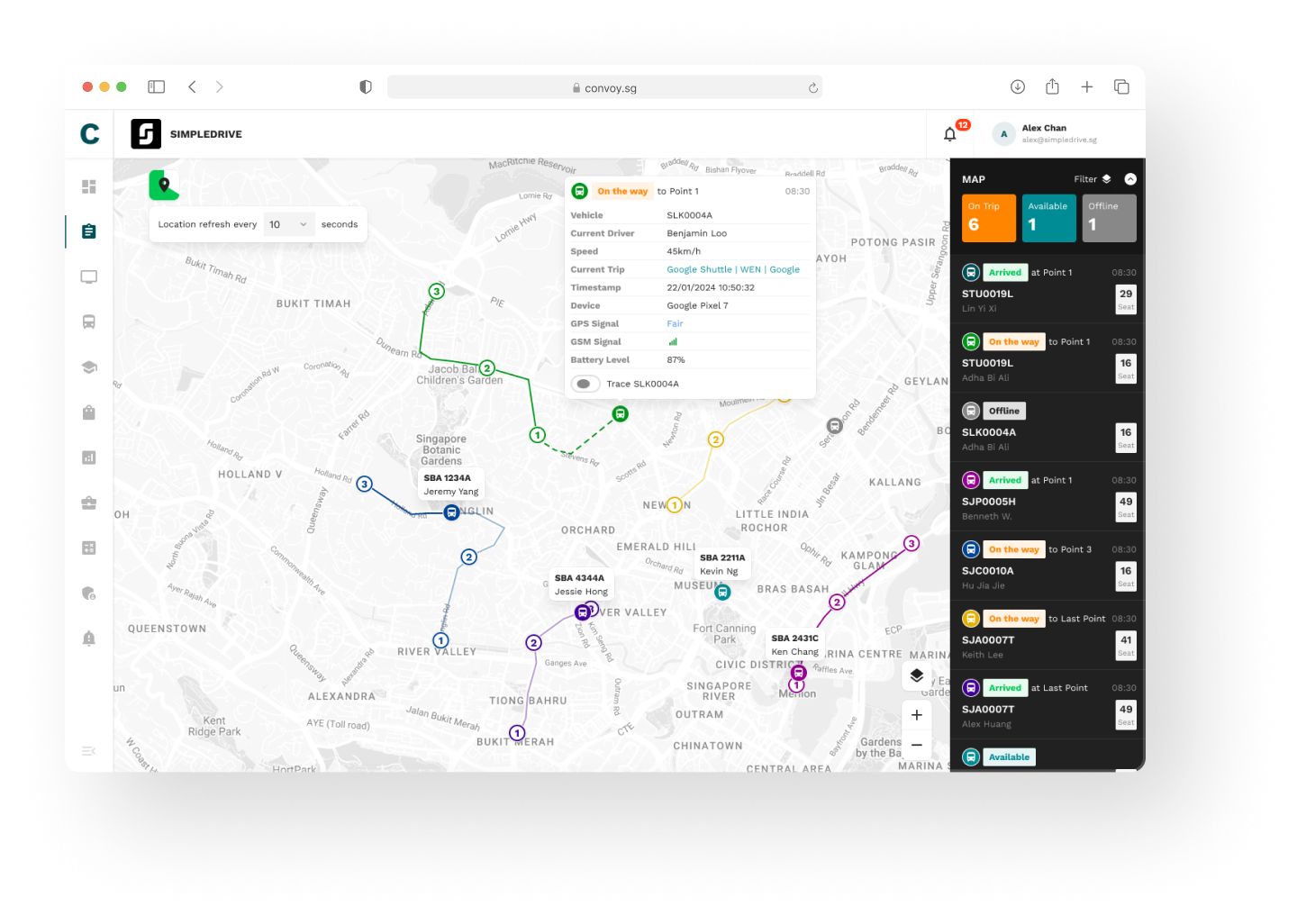Image resolution: width=1297 pixels, height=924 pixels.
Task: Open the dashboard grid icon in left sidebar
Action: click(x=88, y=186)
